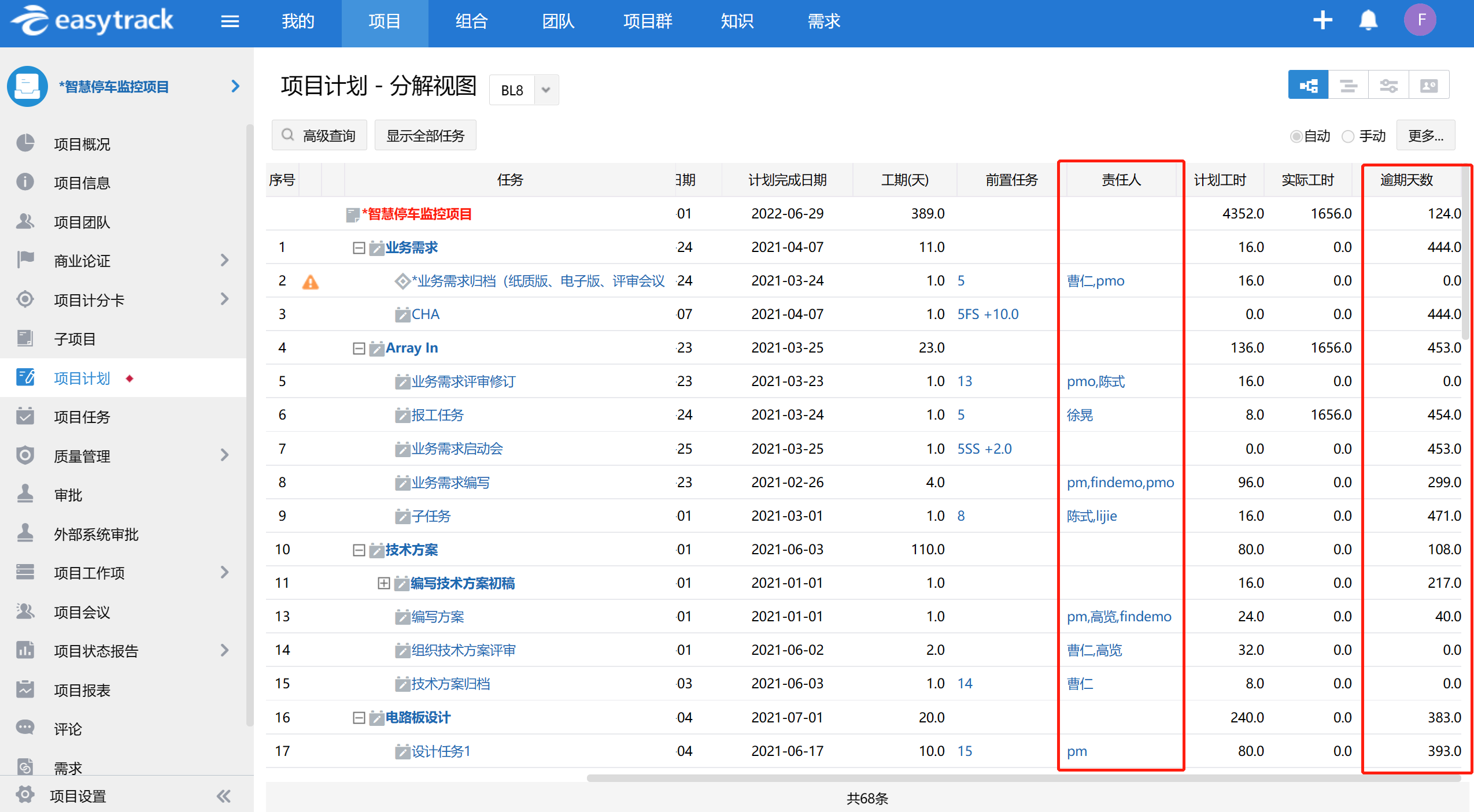
Task: Open the hamburger menu icon
Action: (x=230, y=21)
